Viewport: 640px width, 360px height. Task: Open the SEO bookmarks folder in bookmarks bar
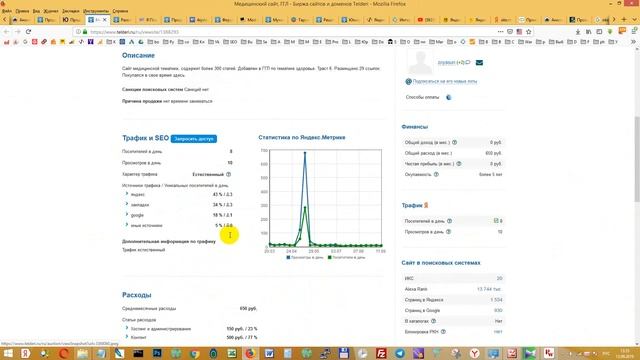[230, 42]
